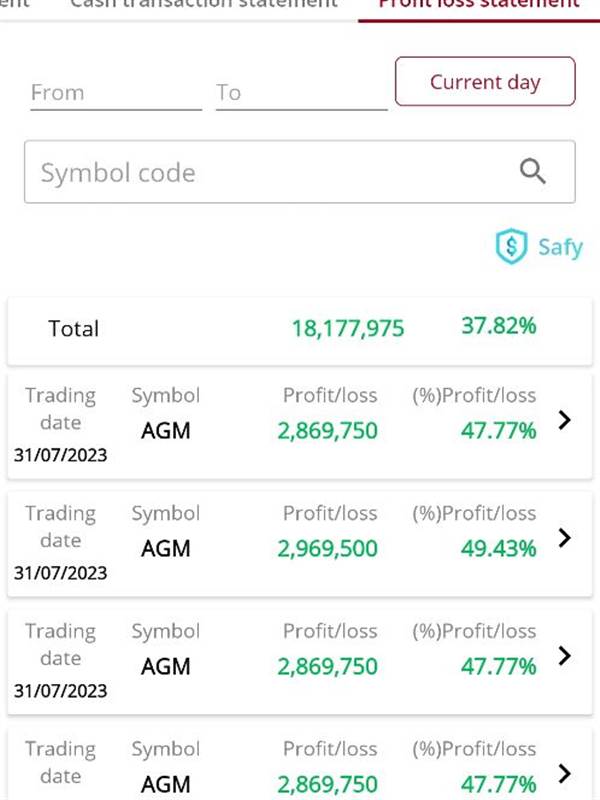
Task: Select the AGM entry with 2,969,500 profit
Action: 300,544
